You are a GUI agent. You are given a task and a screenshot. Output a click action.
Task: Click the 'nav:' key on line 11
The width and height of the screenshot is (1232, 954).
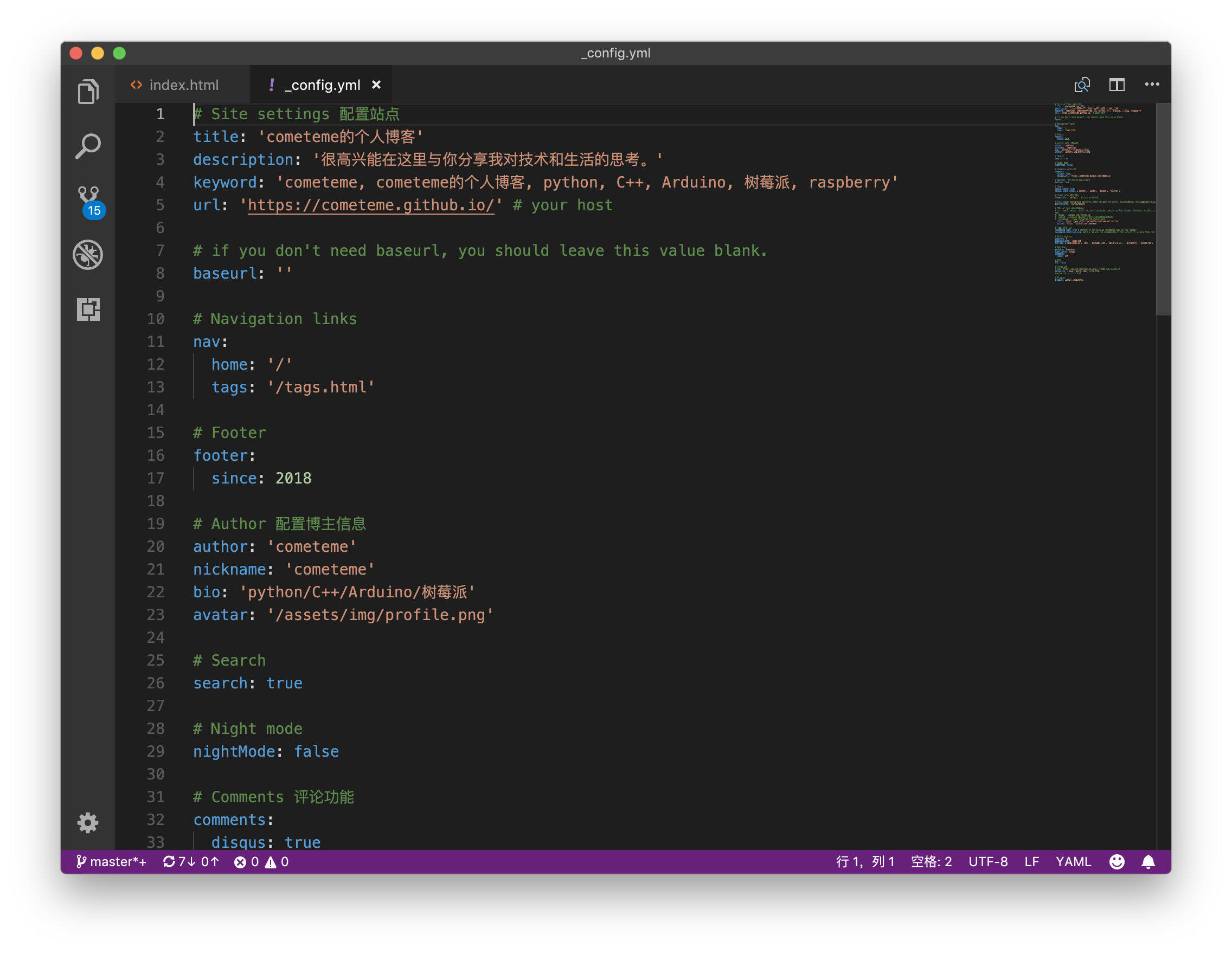click(210, 341)
